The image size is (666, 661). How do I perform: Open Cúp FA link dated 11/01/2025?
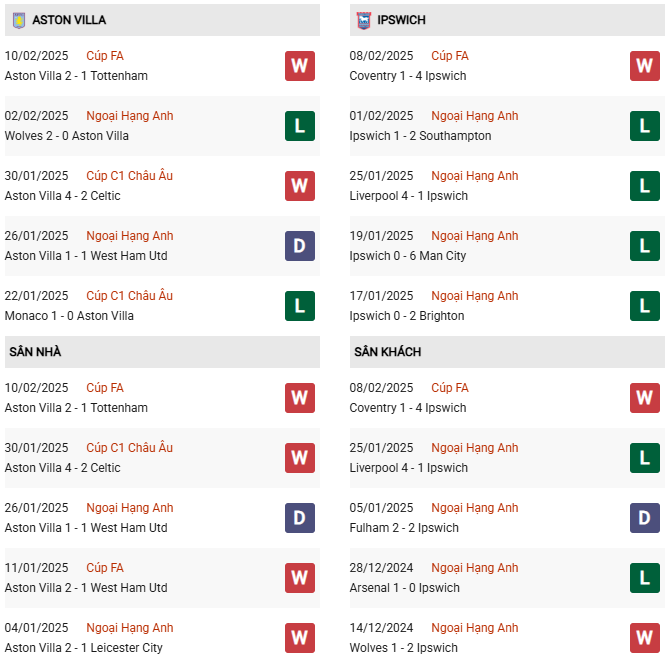(105, 568)
